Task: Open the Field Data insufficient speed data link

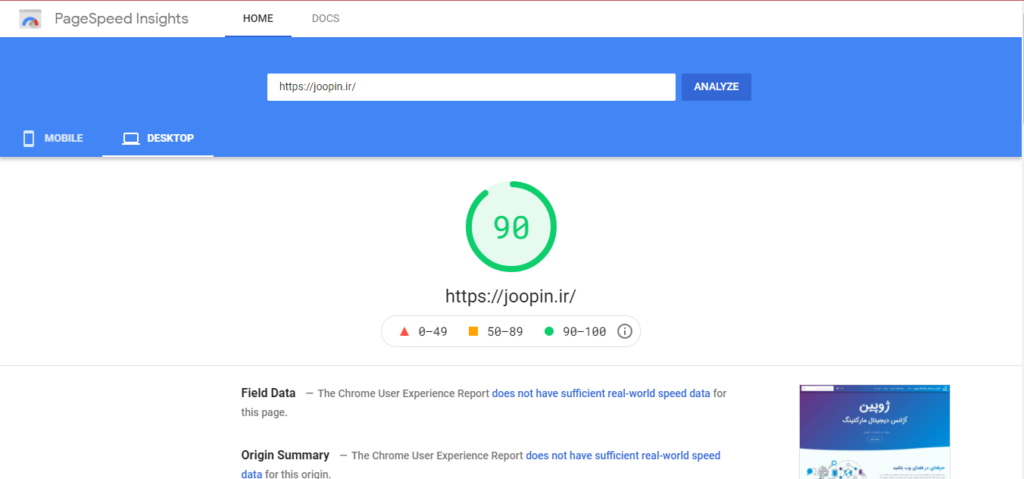Action: 601,393
